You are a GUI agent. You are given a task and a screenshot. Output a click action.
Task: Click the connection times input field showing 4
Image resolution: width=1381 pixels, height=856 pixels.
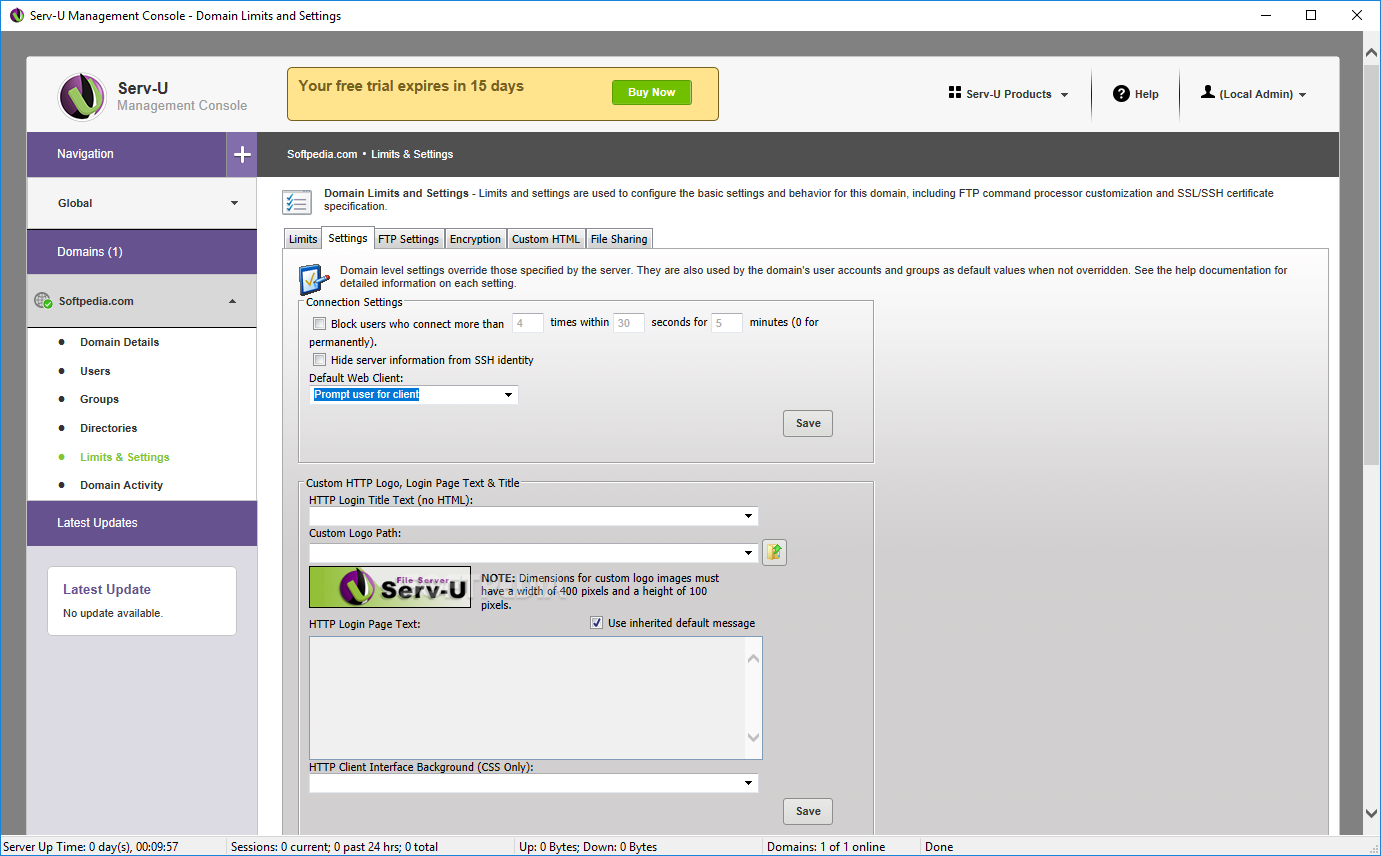(x=528, y=323)
